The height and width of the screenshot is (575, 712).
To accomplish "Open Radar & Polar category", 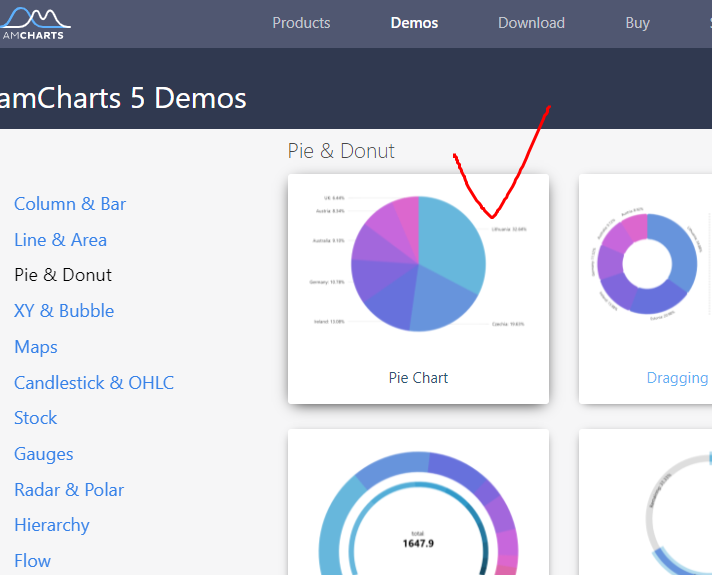I will (x=69, y=490).
